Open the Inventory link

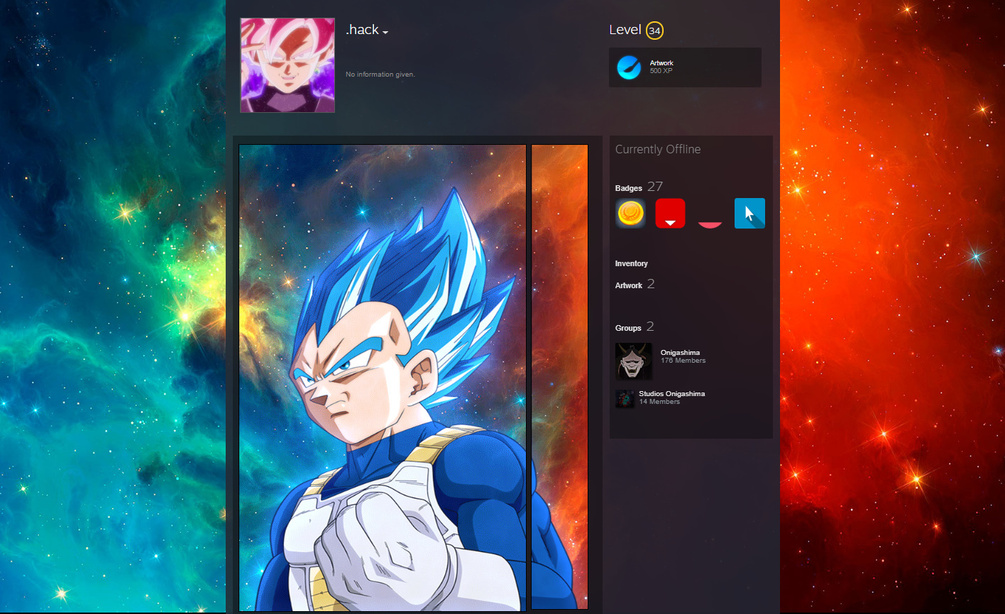tap(631, 263)
